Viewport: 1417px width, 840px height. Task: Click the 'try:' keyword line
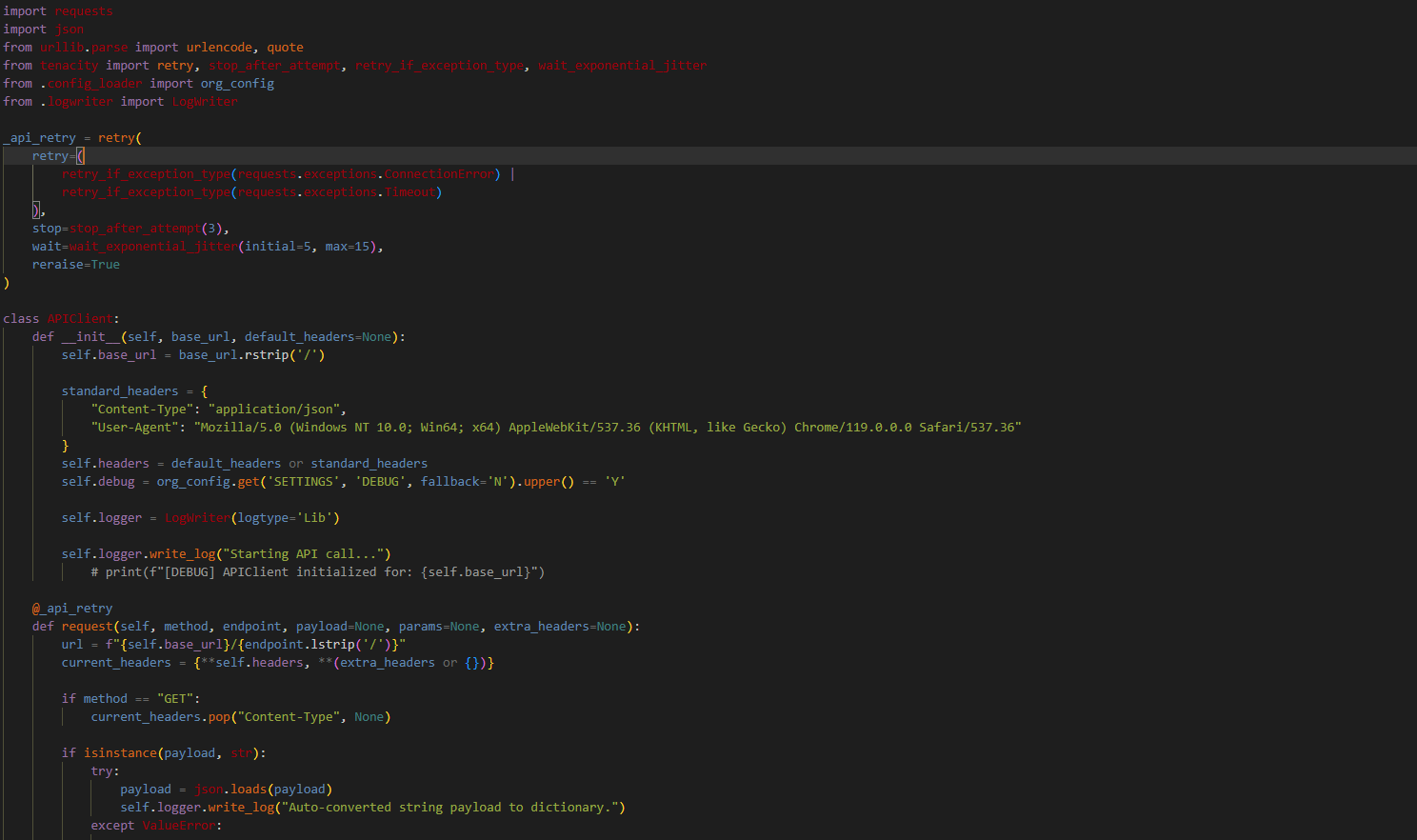pyautogui.click(x=106, y=771)
